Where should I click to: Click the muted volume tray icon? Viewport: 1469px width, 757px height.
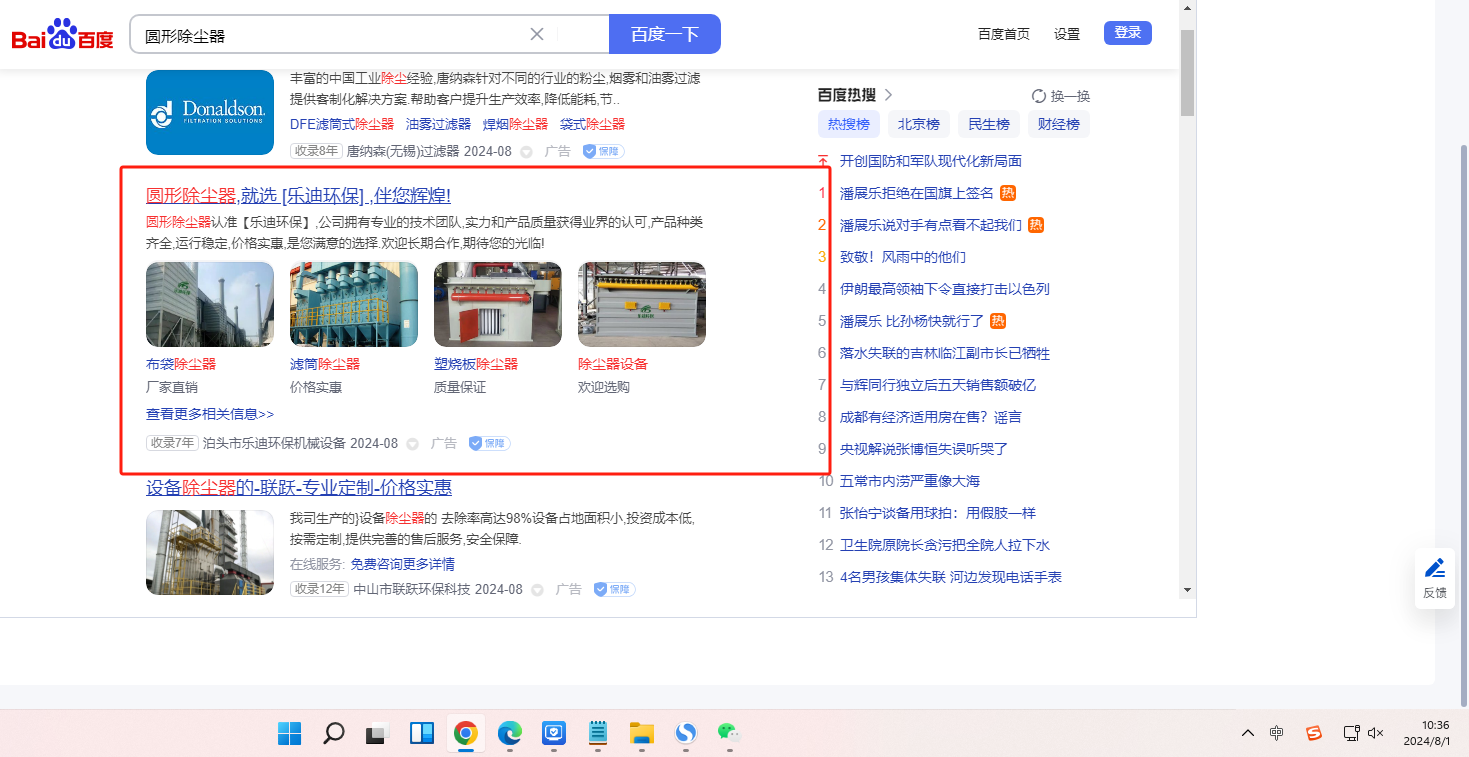click(1376, 733)
